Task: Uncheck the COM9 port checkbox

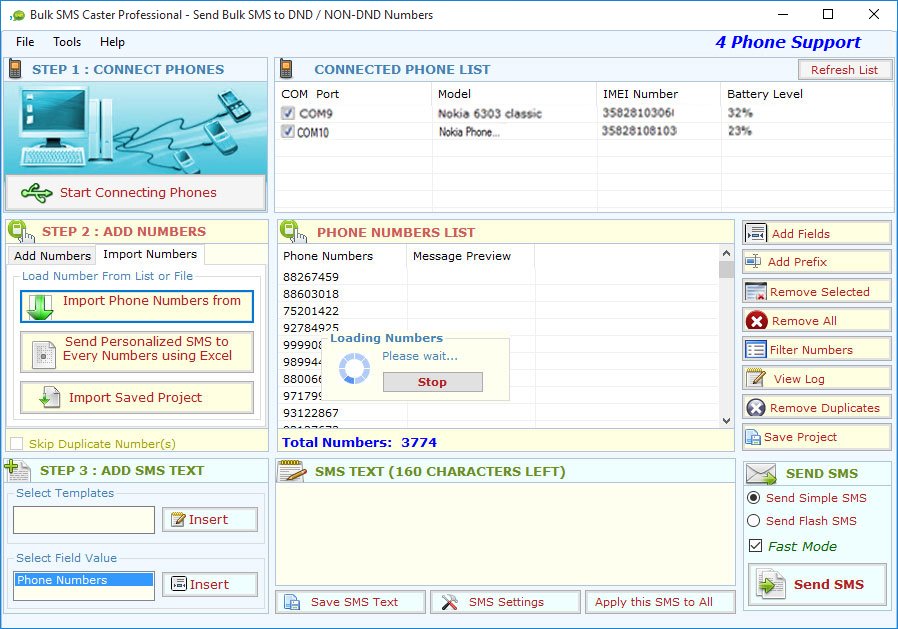Action: (288, 113)
